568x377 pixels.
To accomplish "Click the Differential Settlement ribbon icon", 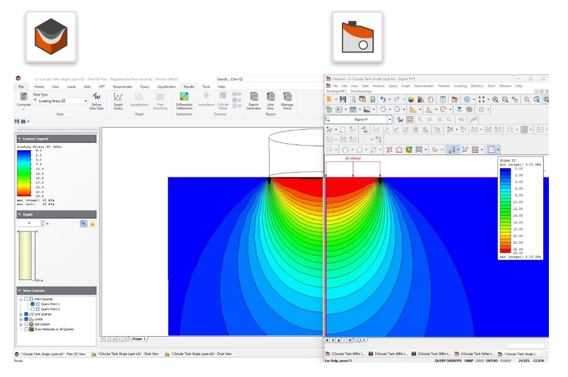I will (184, 101).
